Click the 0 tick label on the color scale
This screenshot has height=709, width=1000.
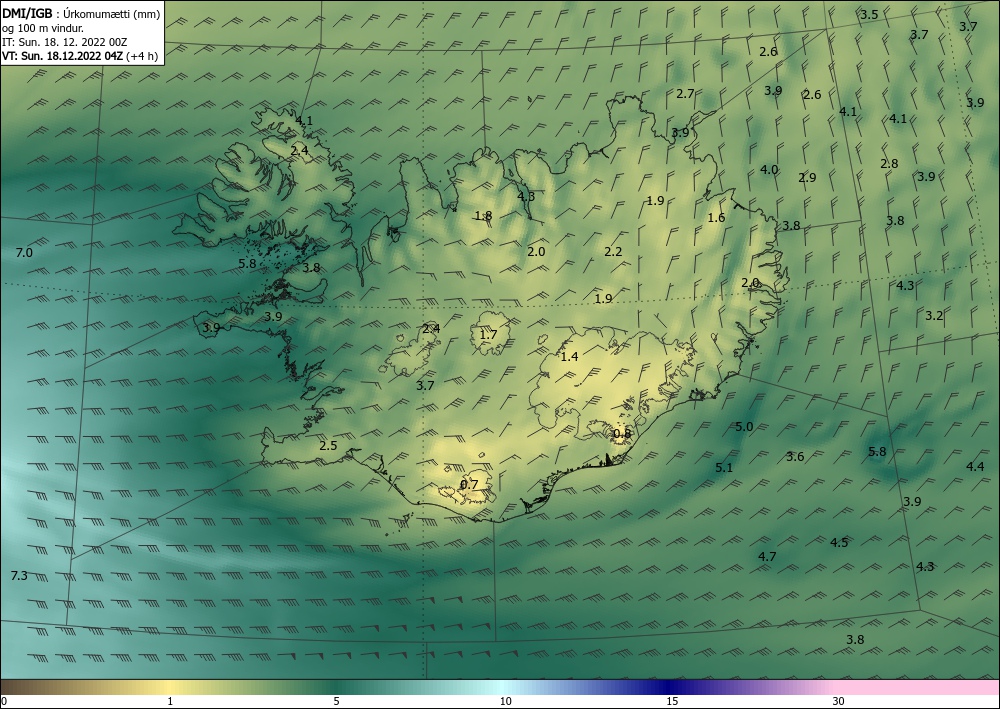pyautogui.click(x=4, y=701)
